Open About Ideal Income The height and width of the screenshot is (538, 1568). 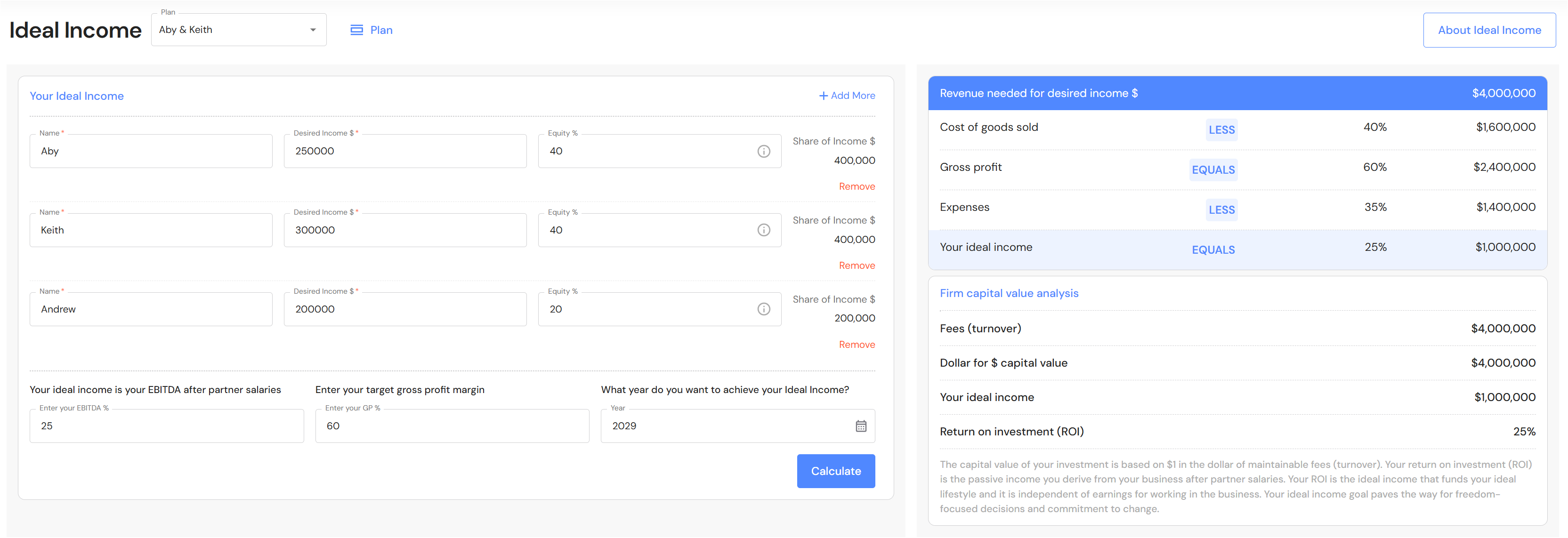tap(1489, 30)
